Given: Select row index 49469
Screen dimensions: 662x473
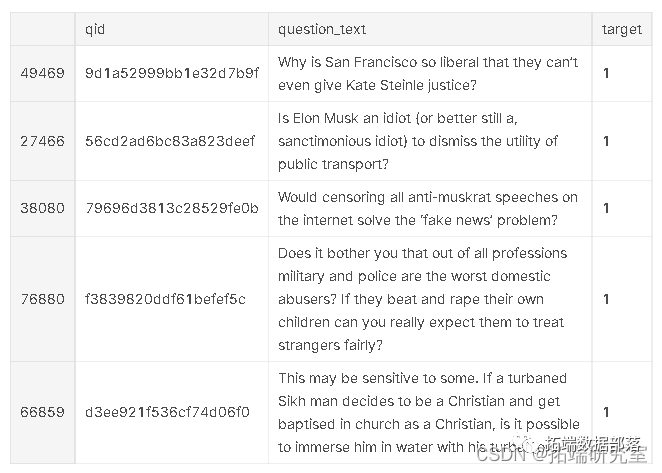Looking at the screenshot, I should (x=43, y=73).
